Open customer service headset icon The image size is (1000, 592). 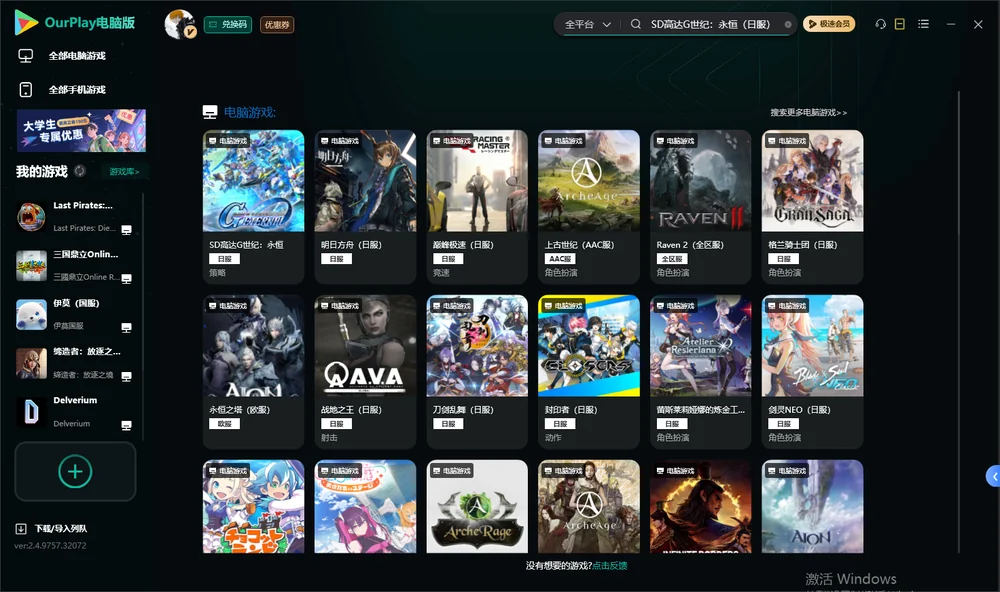click(x=880, y=24)
